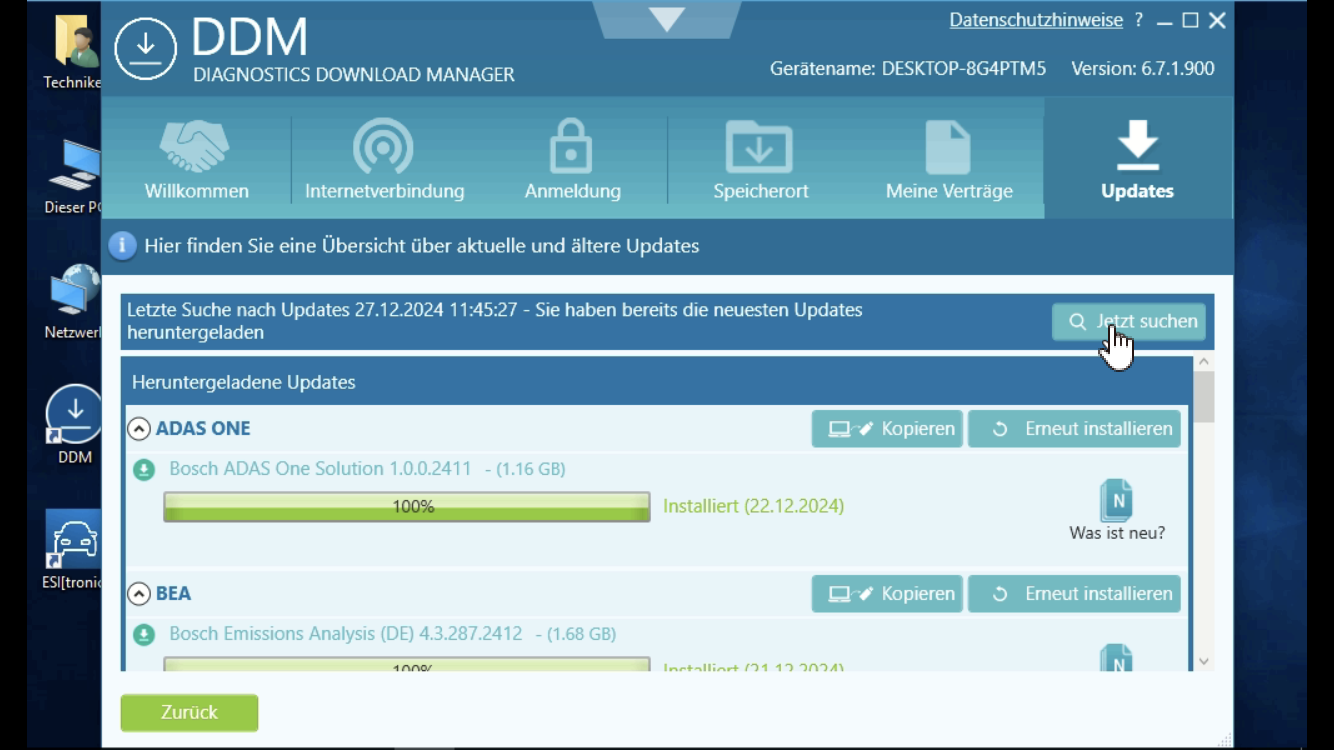Click Erneut installieren for BEA
The image size is (1334, 750).
1074,594
